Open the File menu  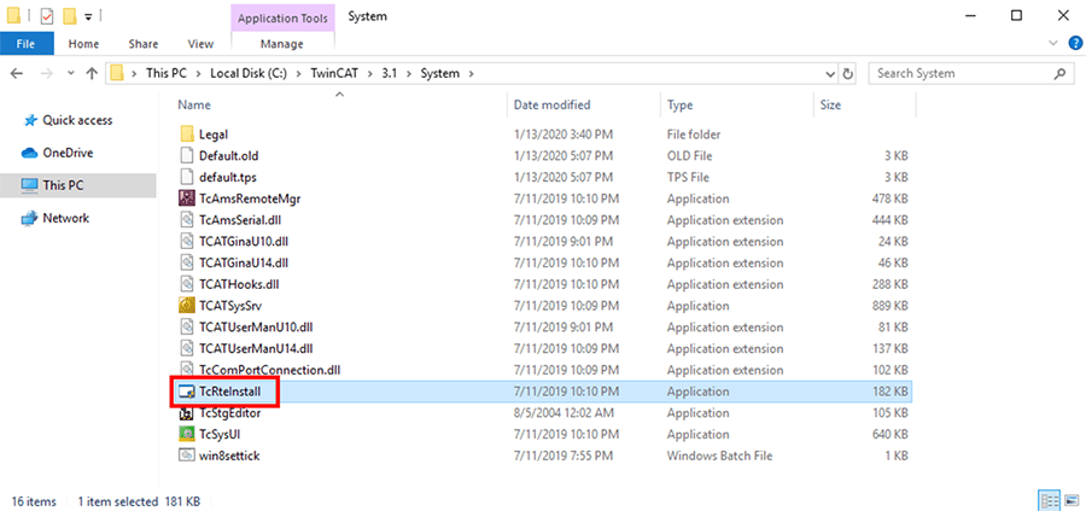pos(26,44)
